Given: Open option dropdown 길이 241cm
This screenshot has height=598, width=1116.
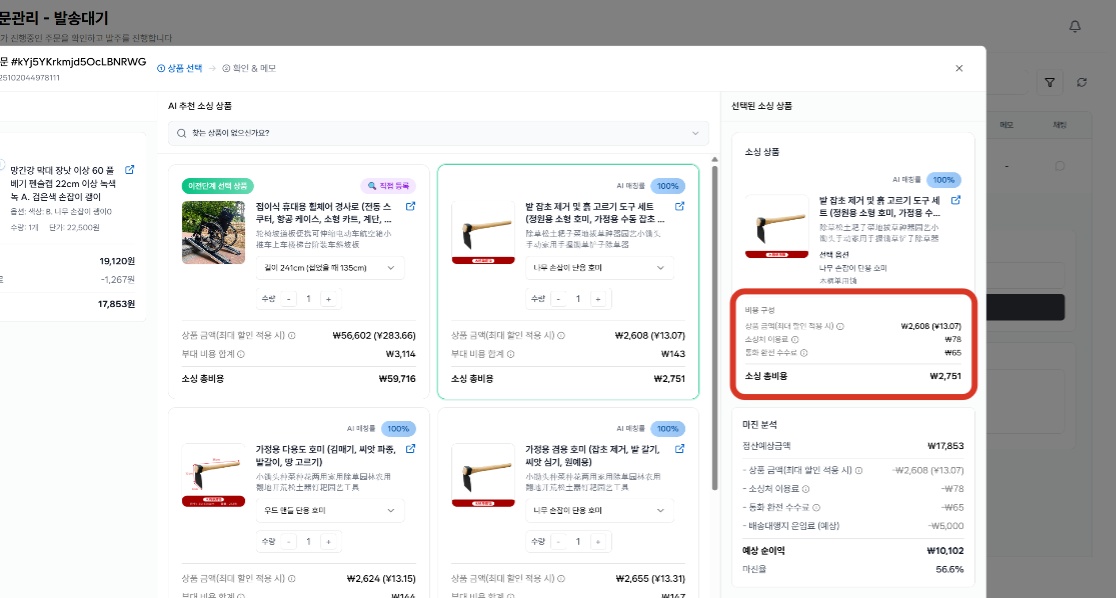Looking at the screenshot, I should pos(330,268).
